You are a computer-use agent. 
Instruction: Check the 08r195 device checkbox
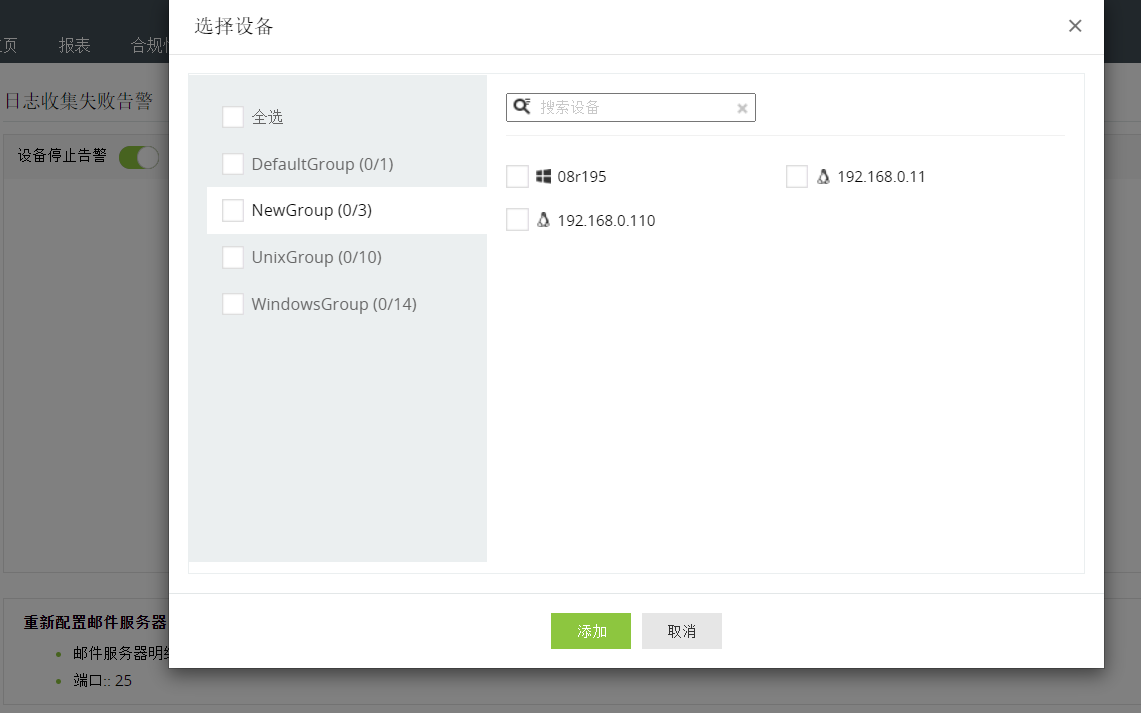(517, 176)
